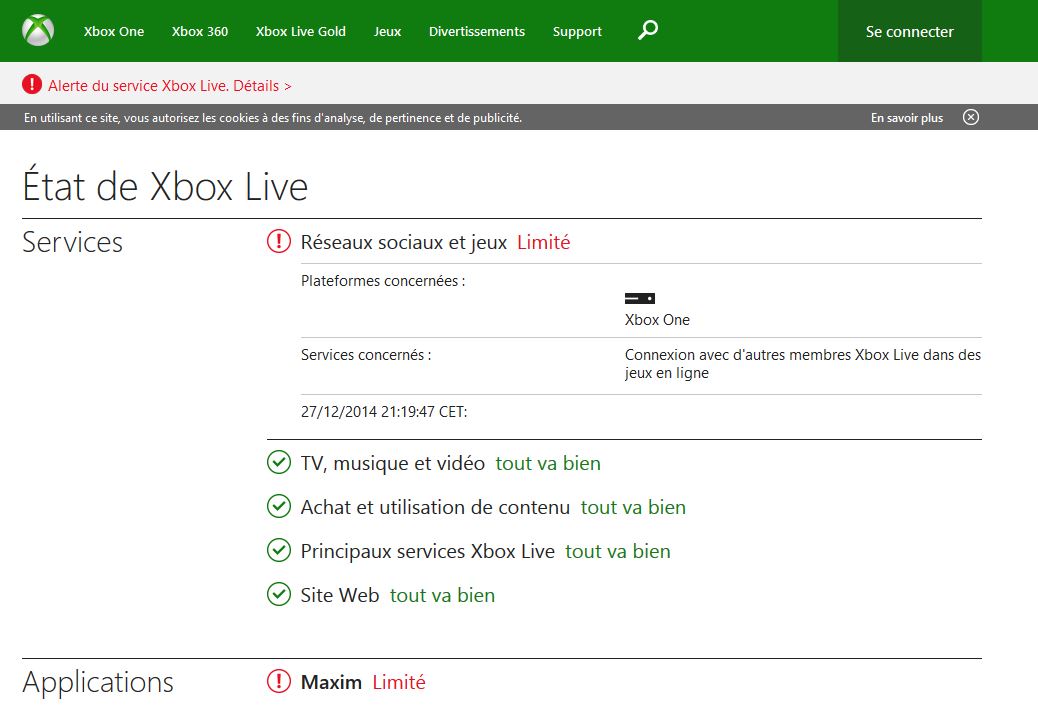
Task: Open the Xbox Live Gold menu
Action: click(x=301, y=31)
